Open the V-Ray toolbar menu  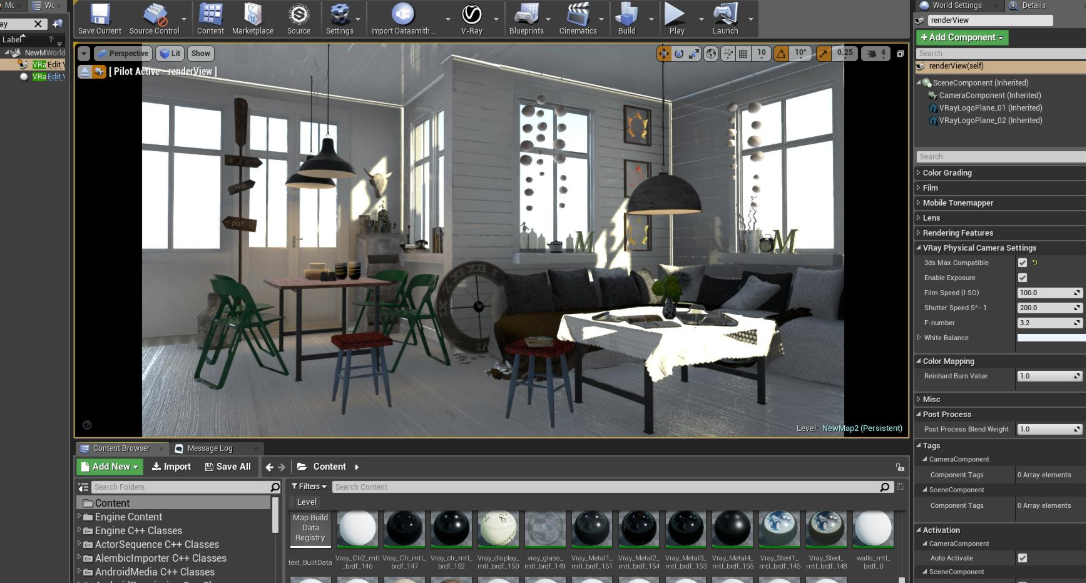click(x=471, y=15)
